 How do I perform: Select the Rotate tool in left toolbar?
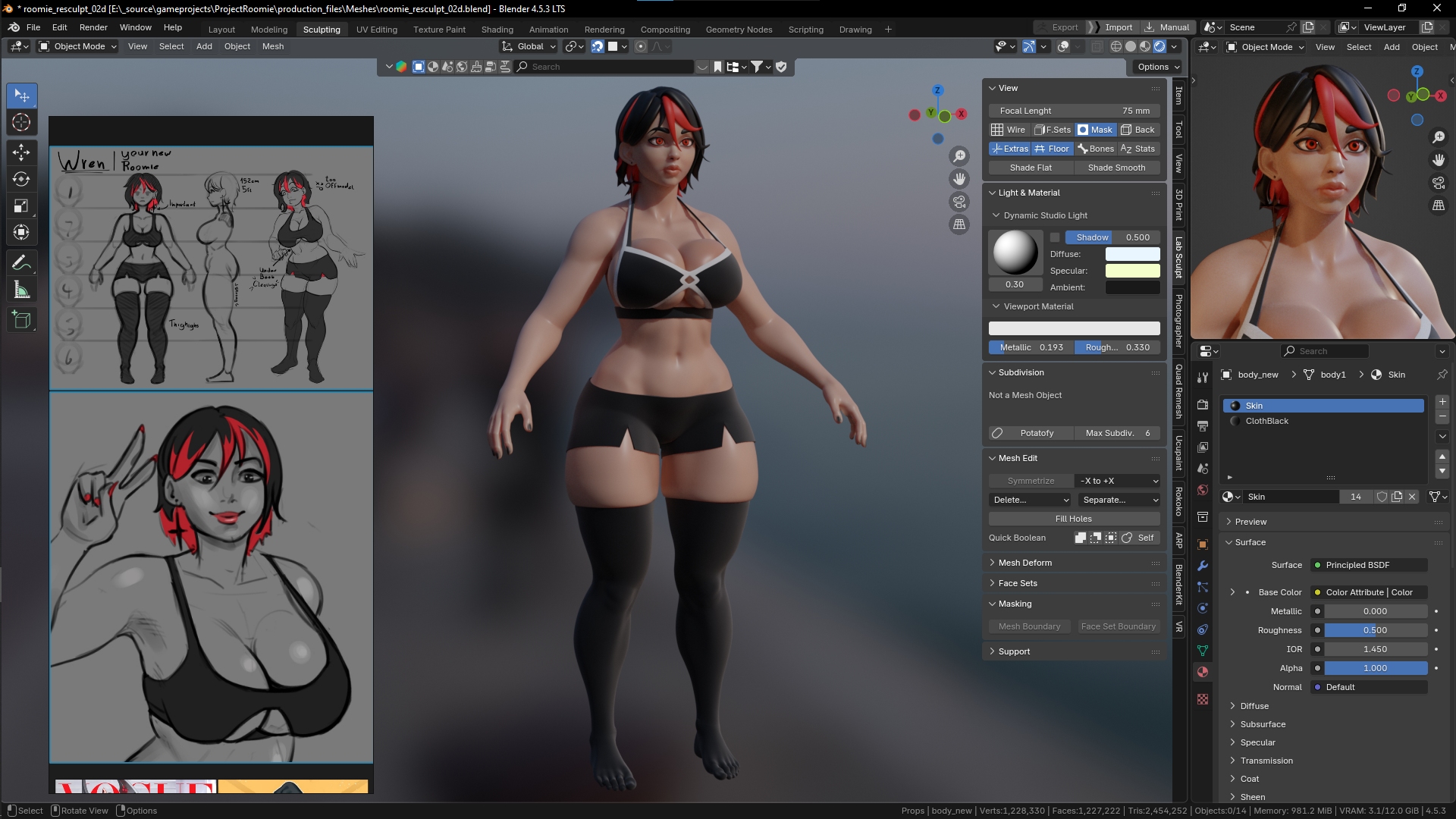point(21,179)
